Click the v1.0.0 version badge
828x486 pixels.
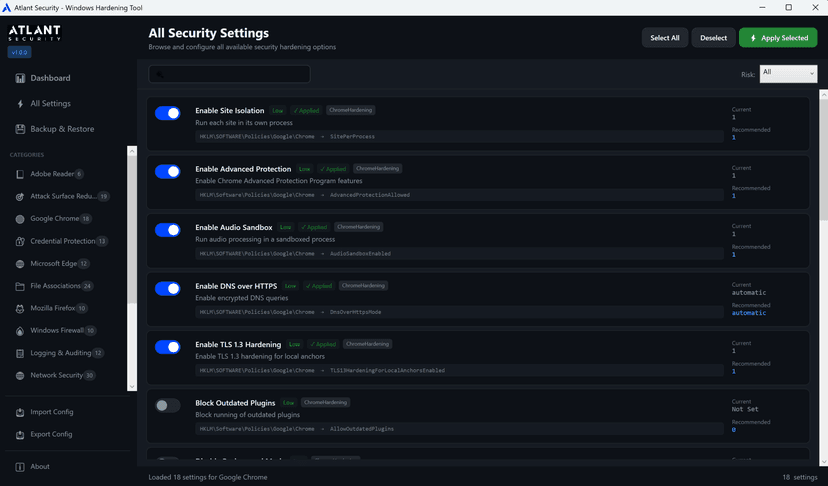(20, 52)
